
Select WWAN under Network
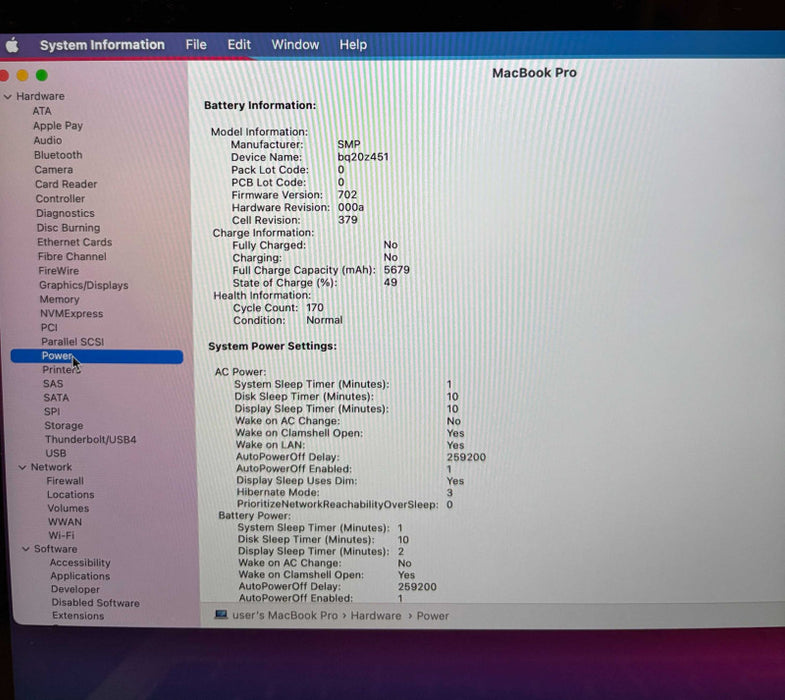(x=65, y=521)
